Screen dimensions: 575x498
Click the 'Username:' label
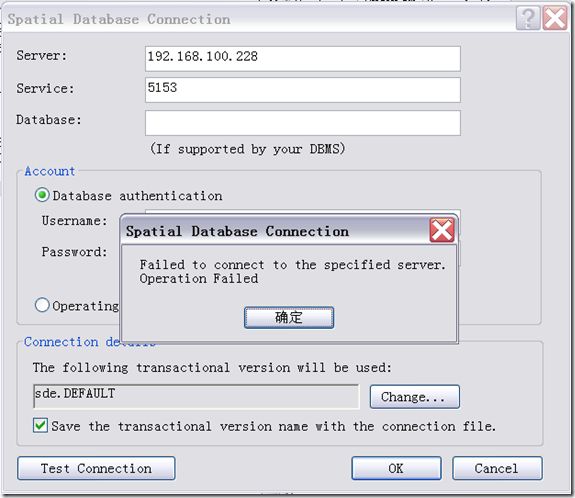click(74, 221)
